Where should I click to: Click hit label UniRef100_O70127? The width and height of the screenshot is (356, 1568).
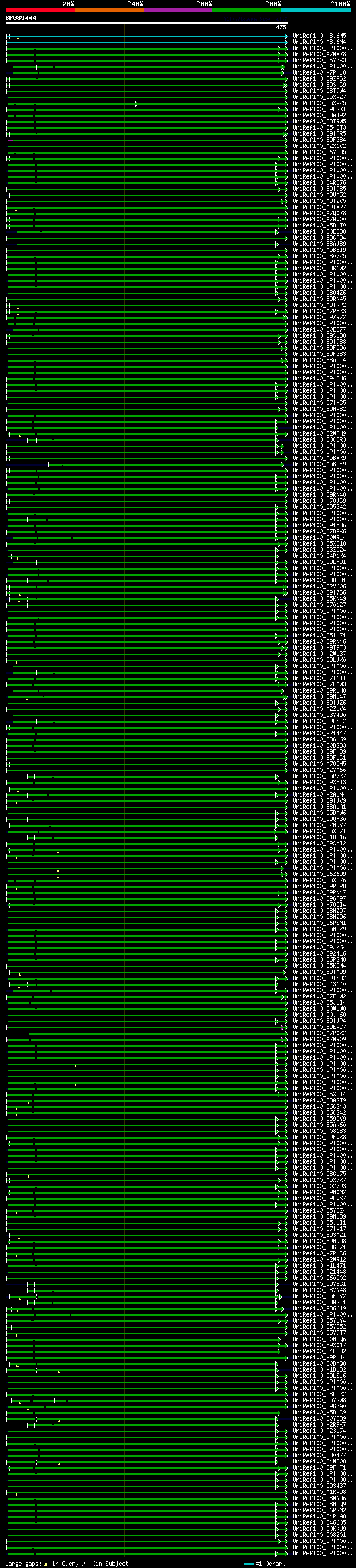[319, 605]
